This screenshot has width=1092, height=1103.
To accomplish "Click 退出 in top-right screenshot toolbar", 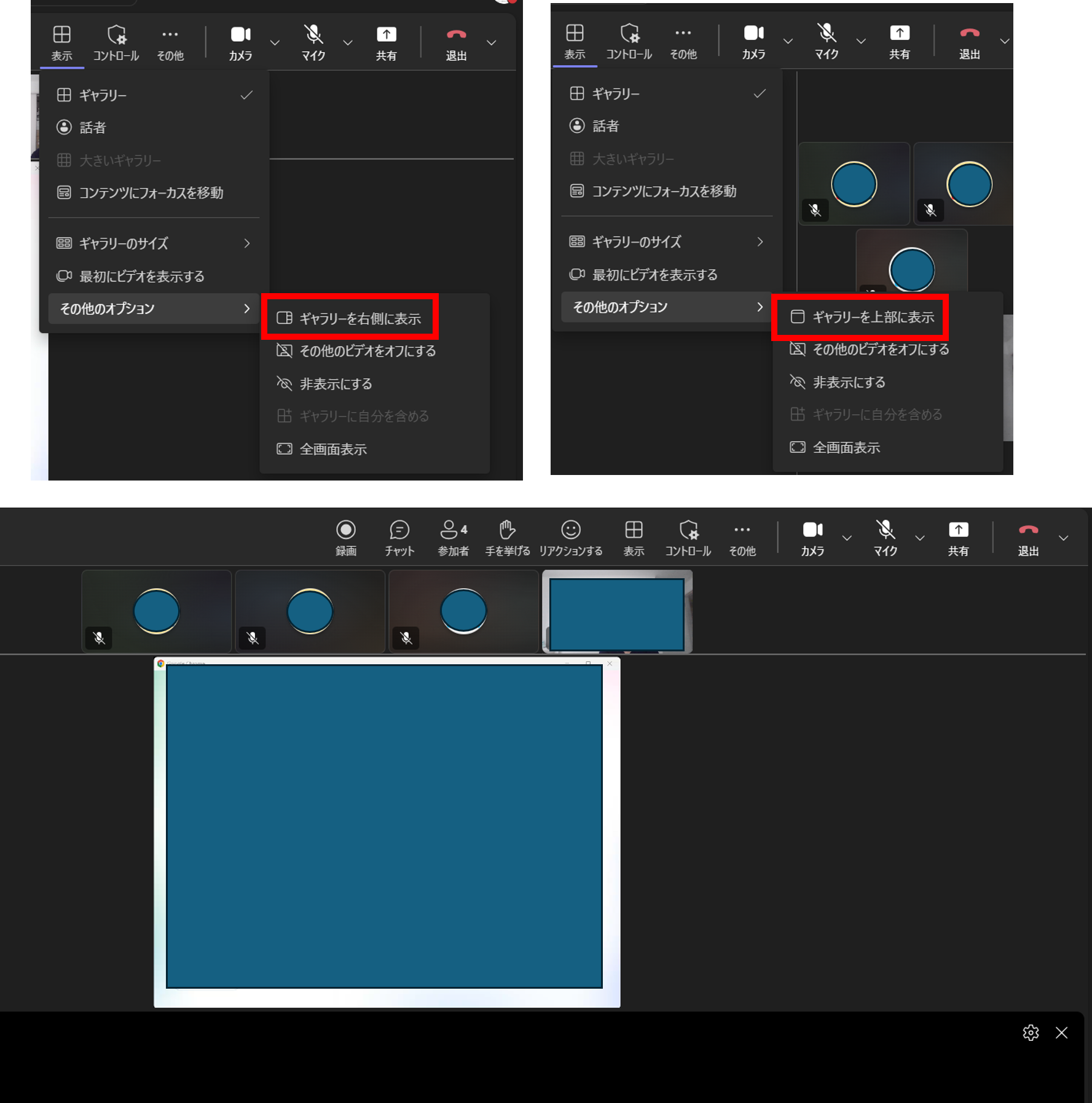I will point(970,41).
